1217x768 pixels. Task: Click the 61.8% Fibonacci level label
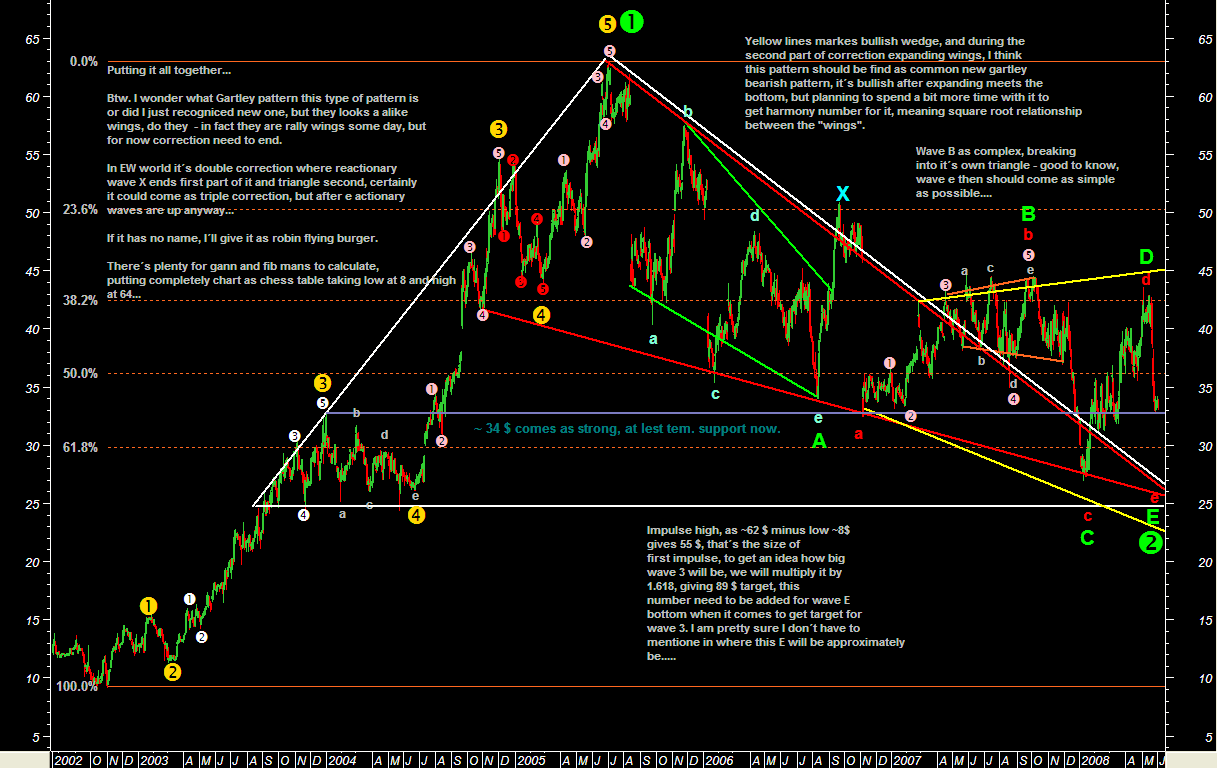tap(80, 447)
